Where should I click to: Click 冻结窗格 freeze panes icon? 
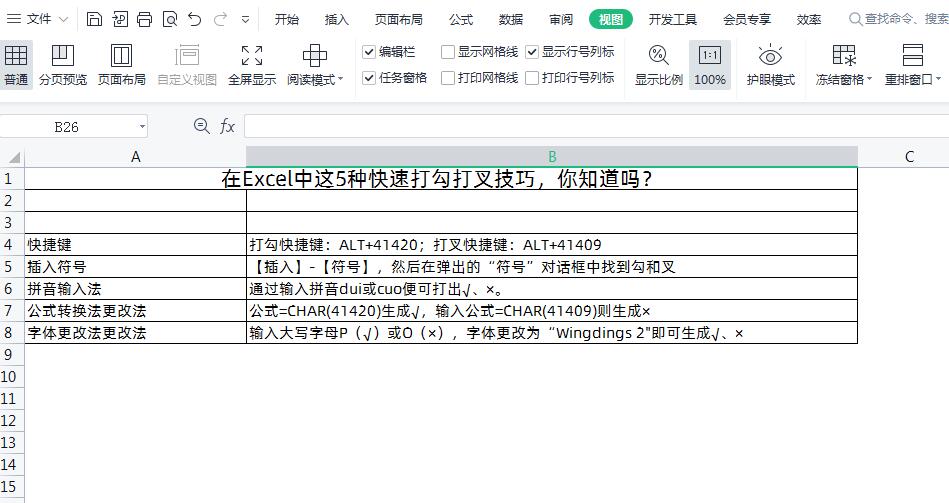844,55
